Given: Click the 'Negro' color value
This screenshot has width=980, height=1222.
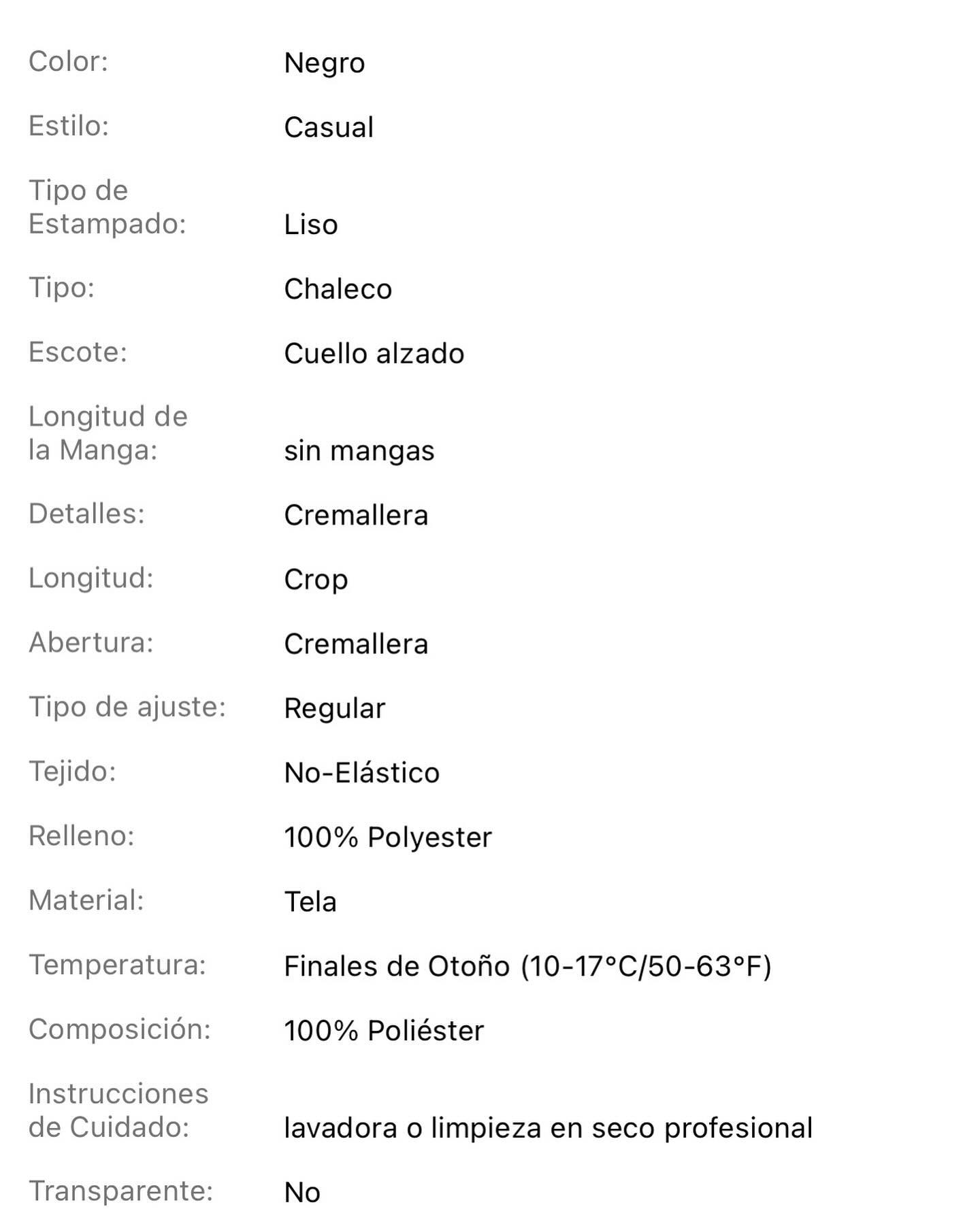Looking at the screenshot, I should 324,63.
